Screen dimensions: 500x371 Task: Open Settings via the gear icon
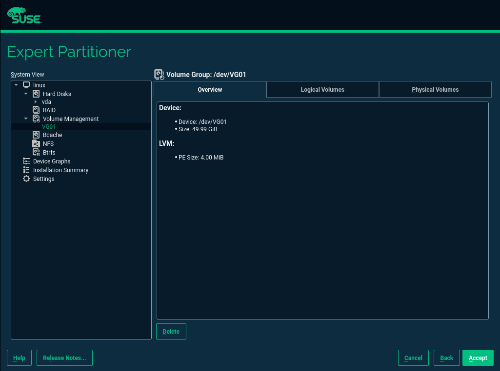point(26,179)
